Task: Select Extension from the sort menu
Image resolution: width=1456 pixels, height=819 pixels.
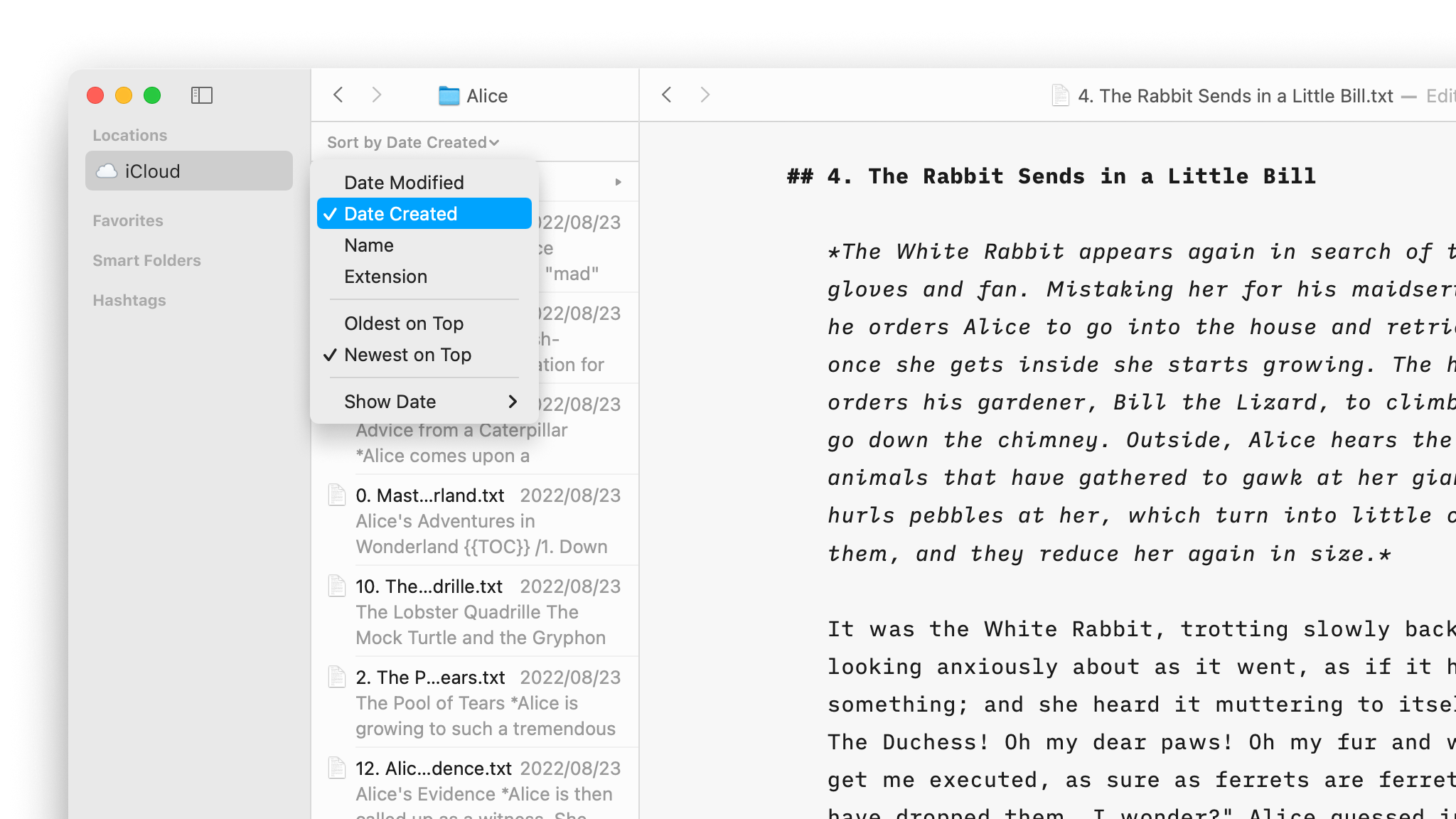Action: click(x=386, y=277)
